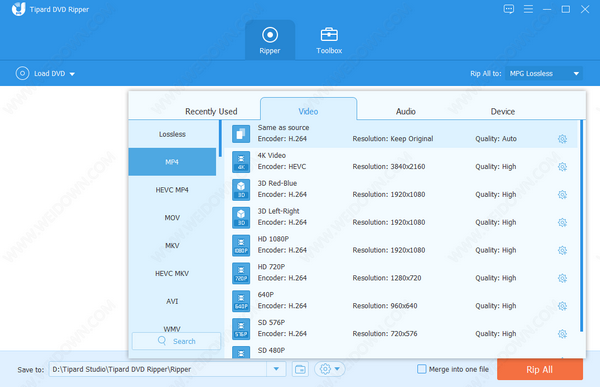Click the feedback chat icon in title bar
Screen dimensions: 600x387
pos(509,9)
